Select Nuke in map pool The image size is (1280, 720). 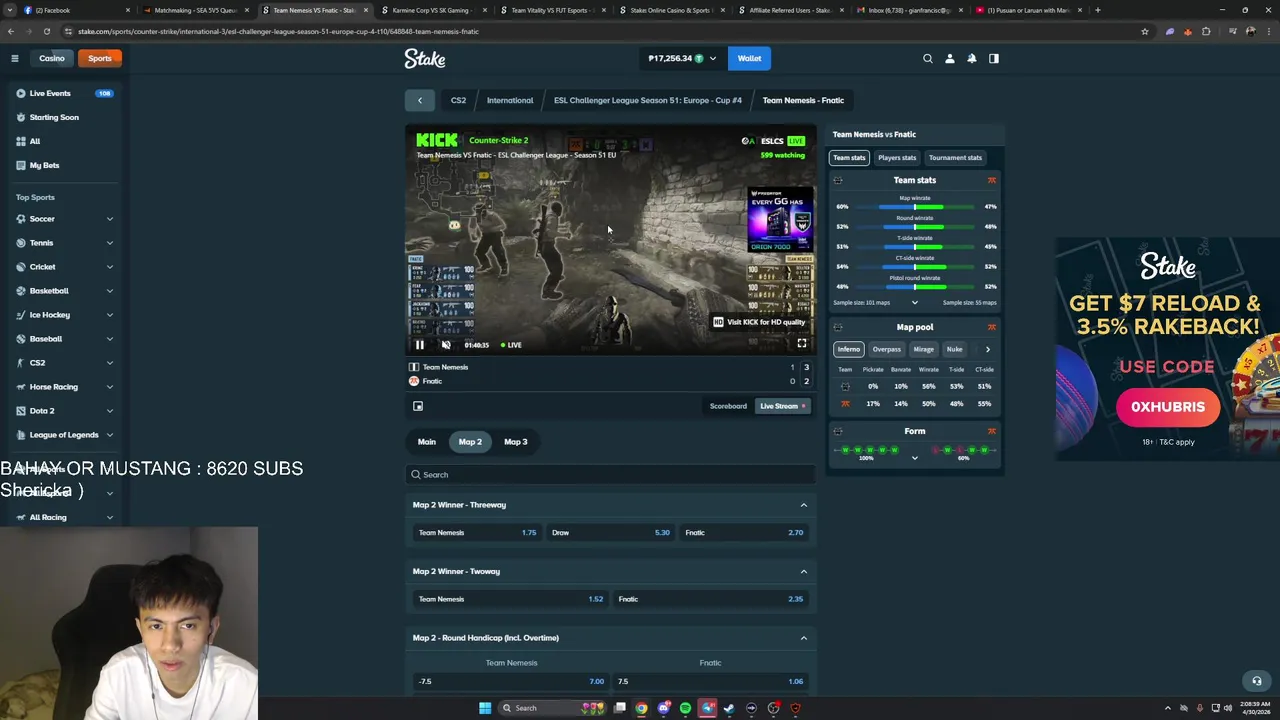(954, 349)
